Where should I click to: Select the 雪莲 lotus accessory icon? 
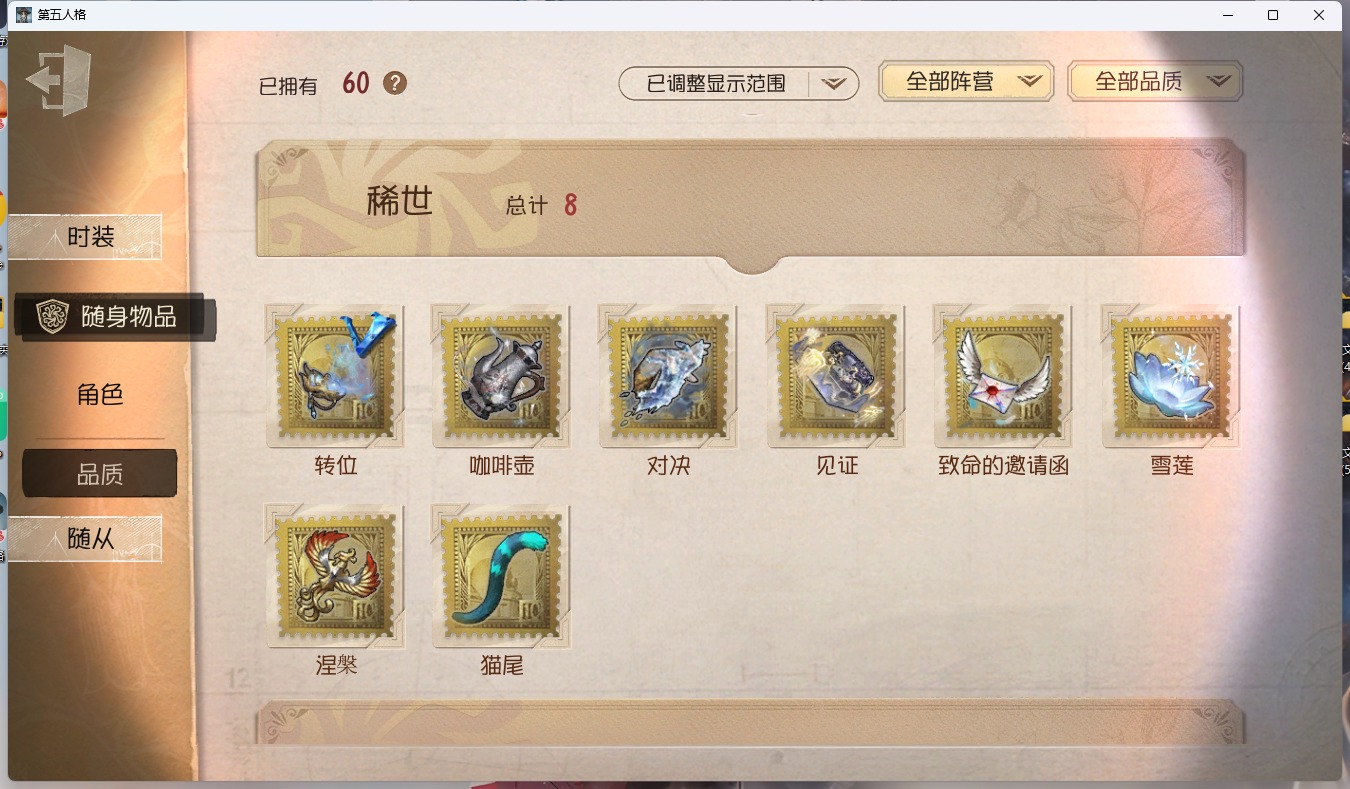point(1171,376)
